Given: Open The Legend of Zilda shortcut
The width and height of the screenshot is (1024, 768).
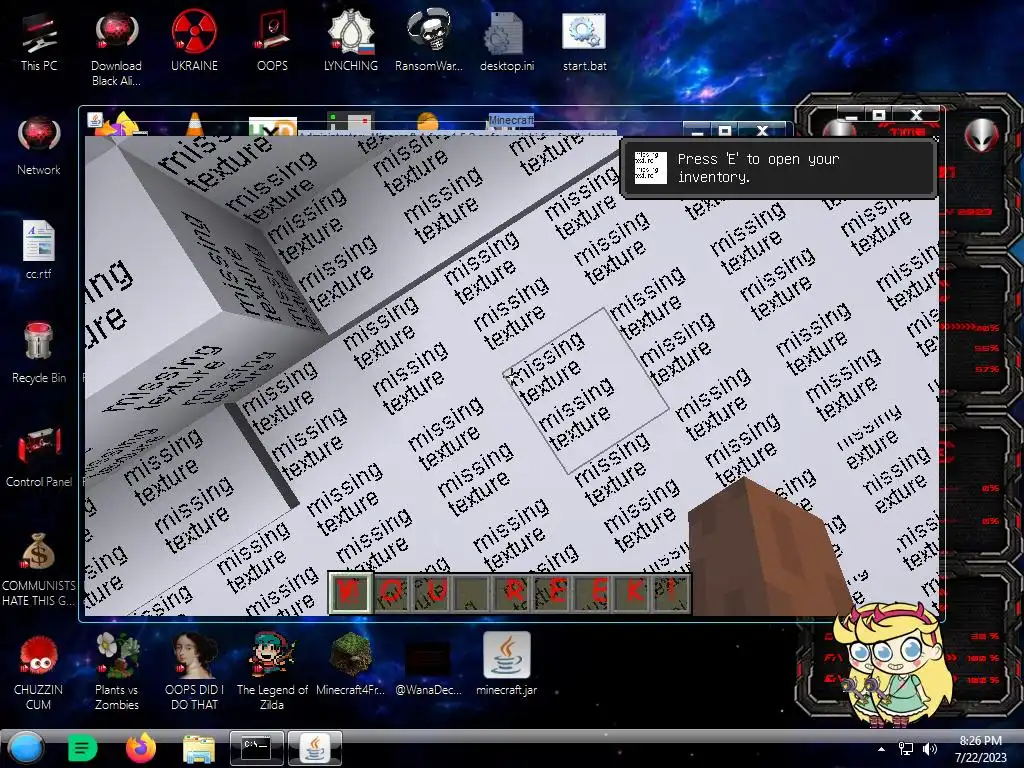Looking at the screenshot, I should tap(272, 671).
